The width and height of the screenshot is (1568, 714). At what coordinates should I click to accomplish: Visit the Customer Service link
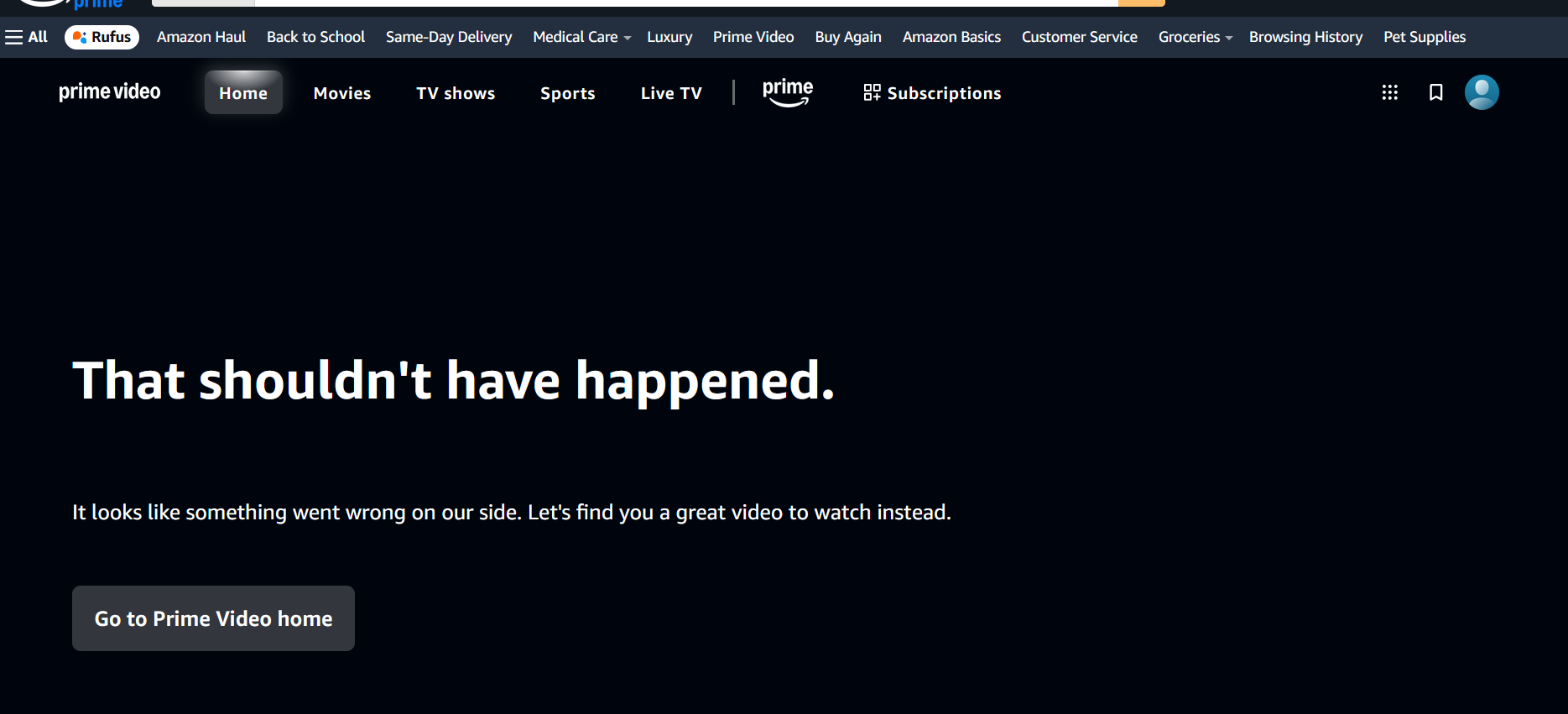pos(1079,37)
